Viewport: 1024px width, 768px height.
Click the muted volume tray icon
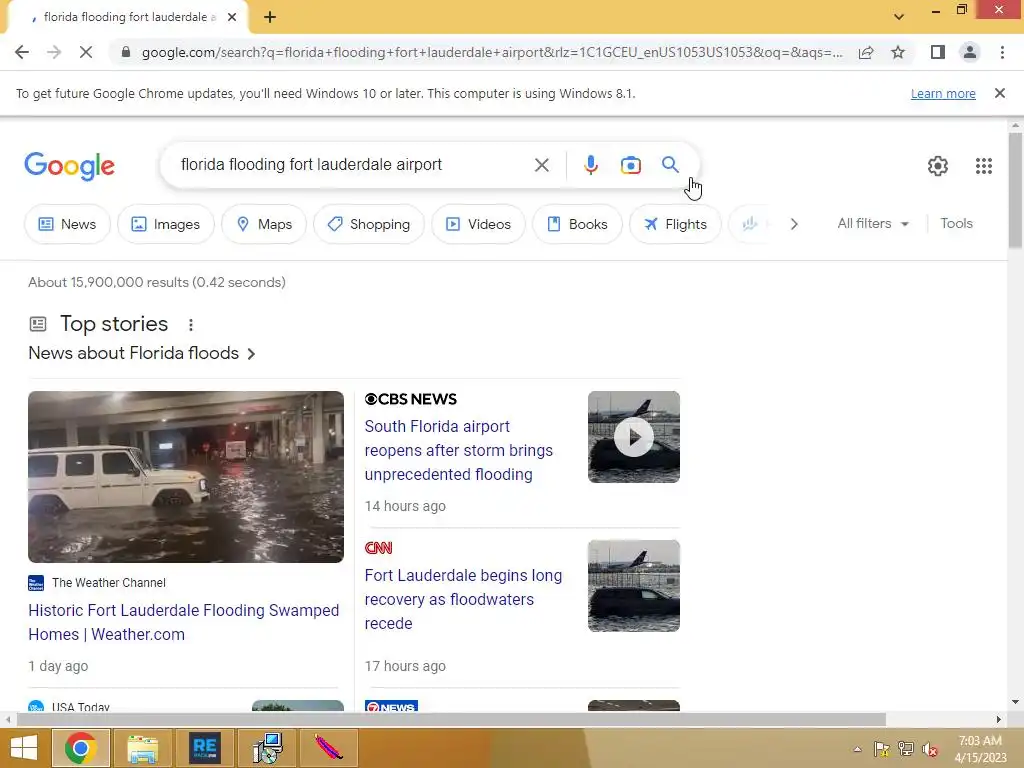coord(929,750)
